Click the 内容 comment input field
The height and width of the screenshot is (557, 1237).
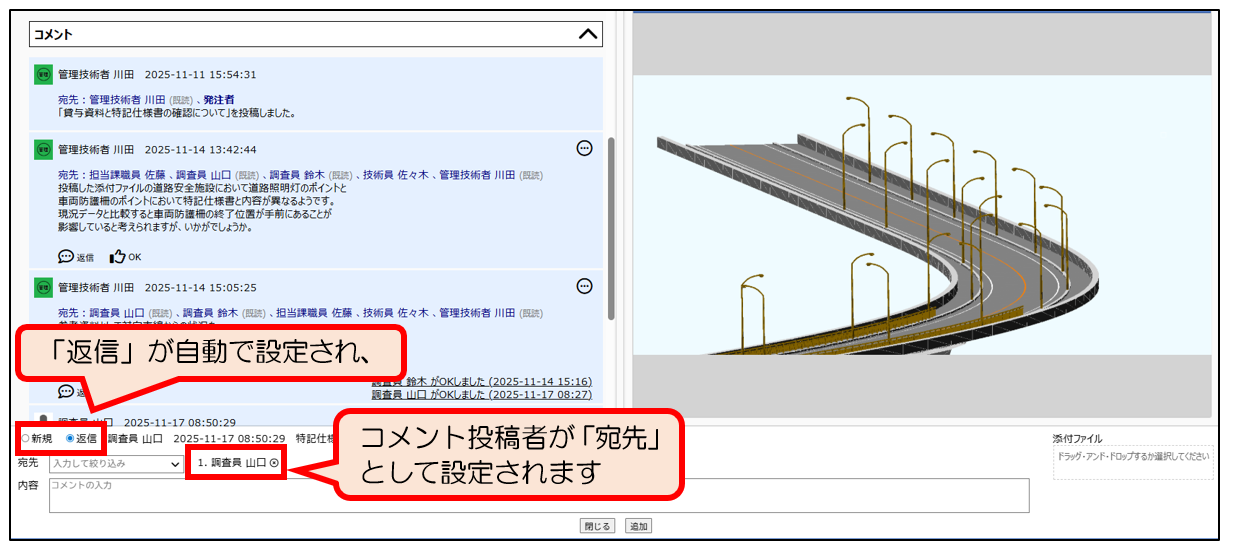(538, 495)
